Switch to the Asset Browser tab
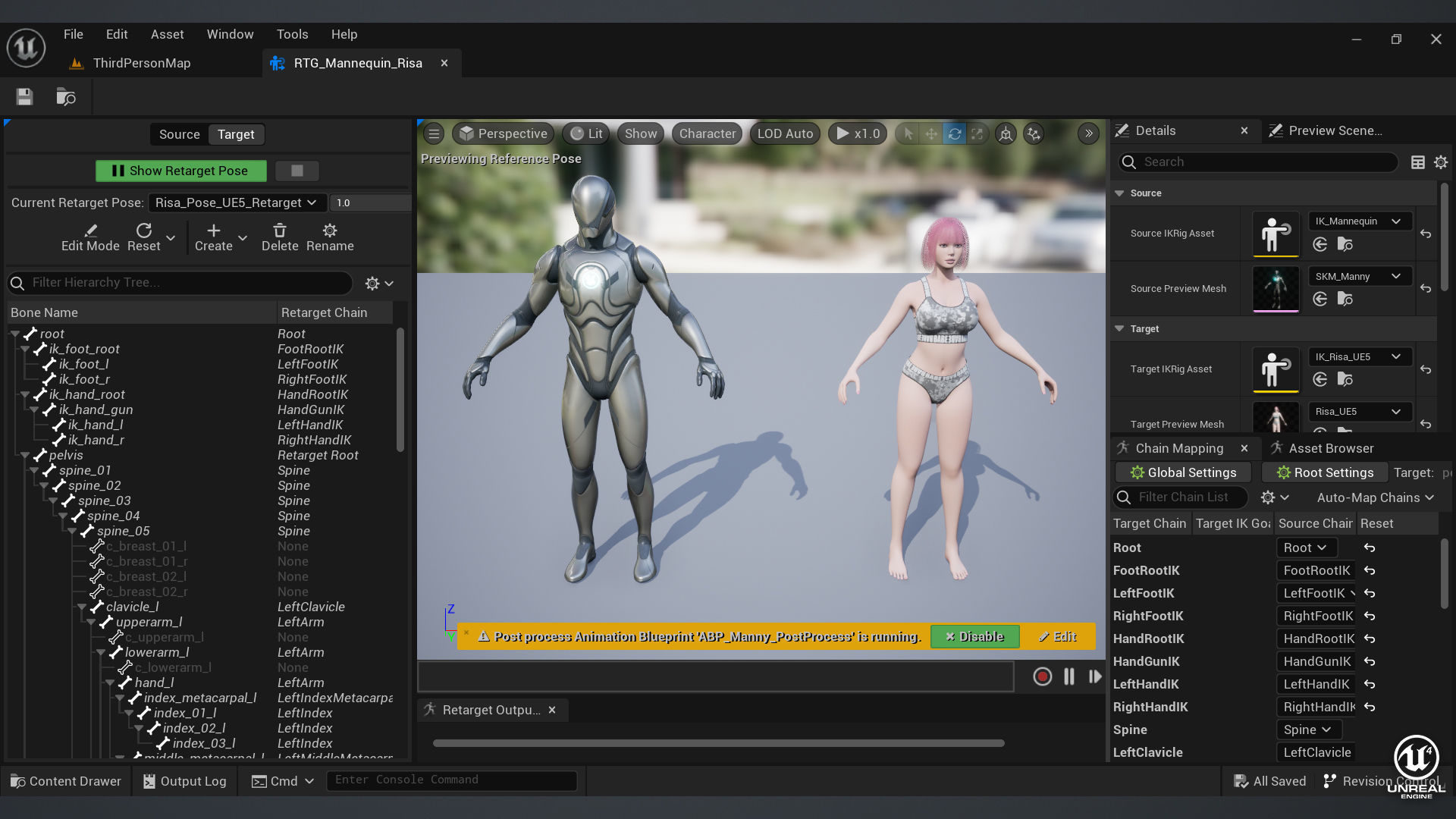 (x=1330, y=448)
